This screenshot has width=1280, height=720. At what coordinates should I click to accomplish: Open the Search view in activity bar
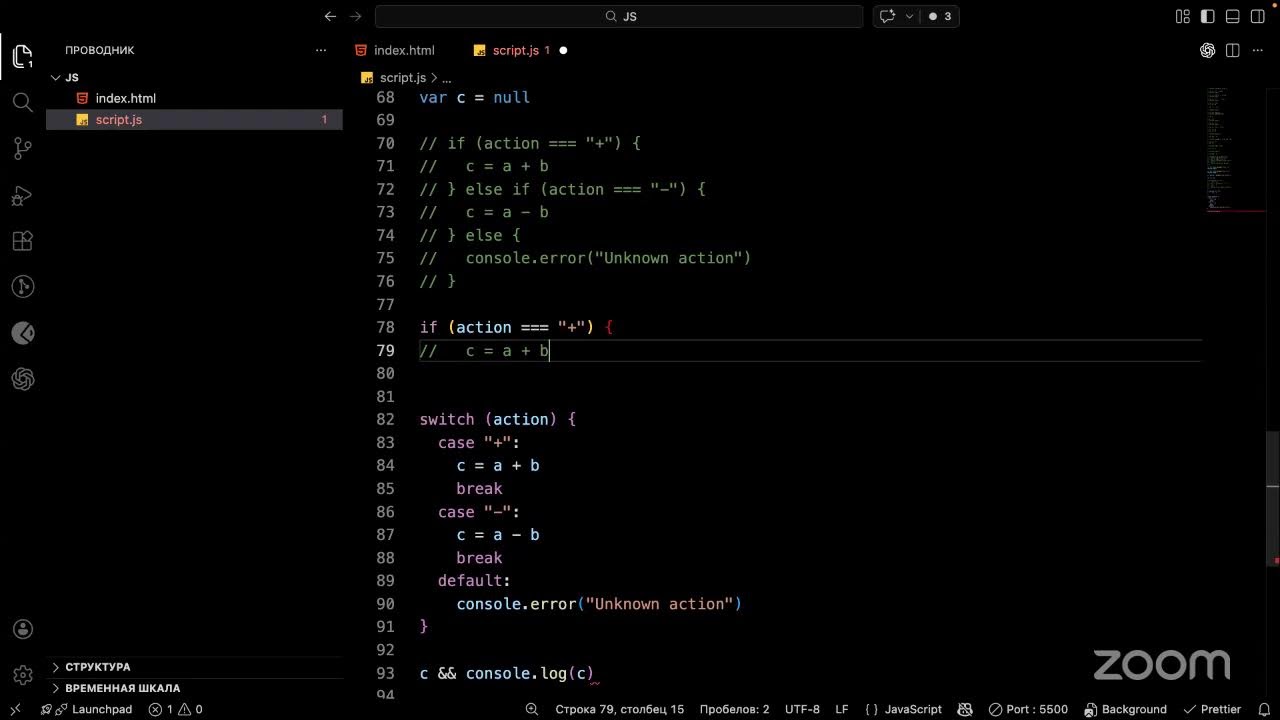(x=22, y=102)
